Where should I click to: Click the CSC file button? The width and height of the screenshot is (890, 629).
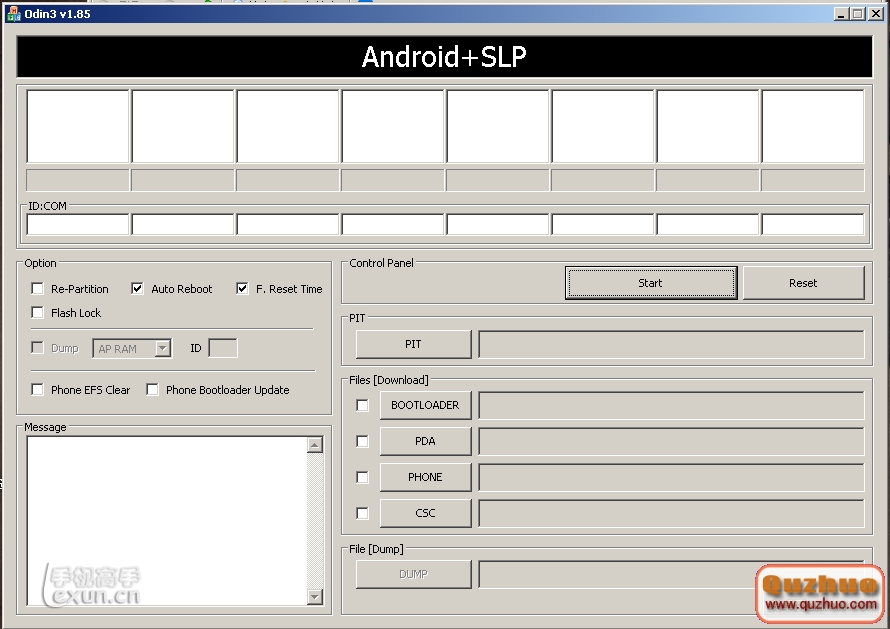[x=425, y=513]
